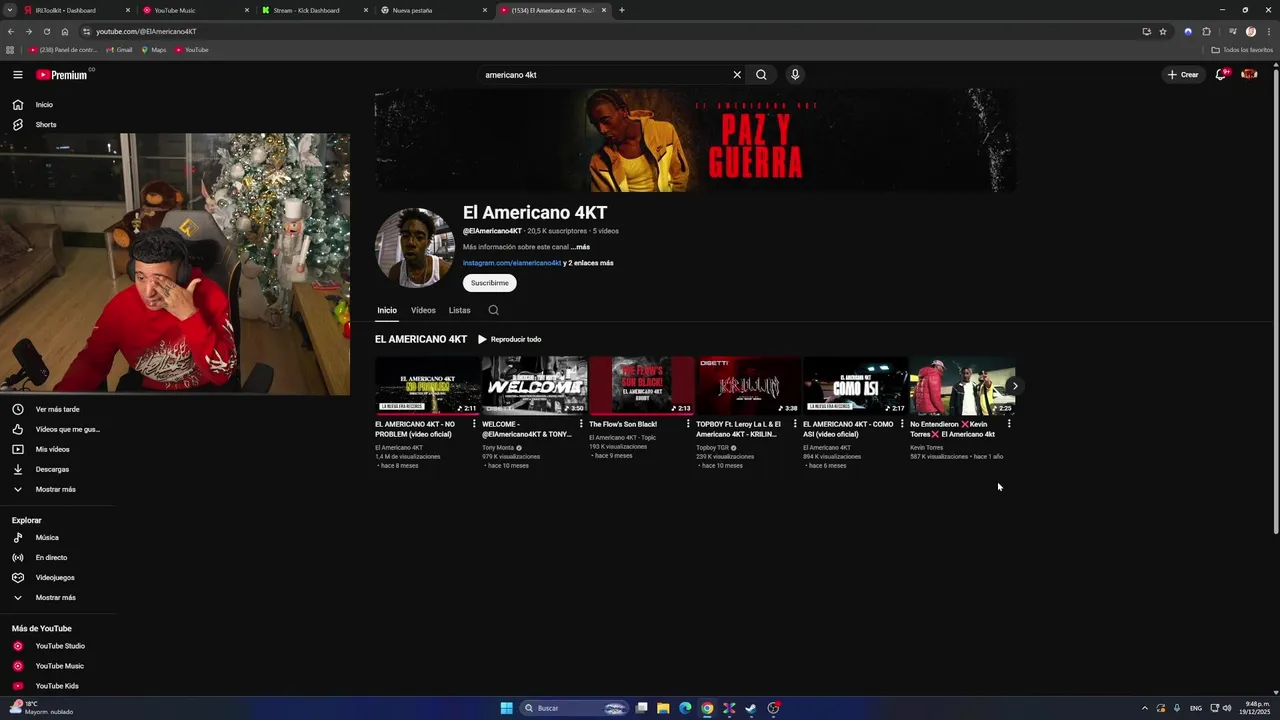Expand Mostrar más under Explorar

57,598
